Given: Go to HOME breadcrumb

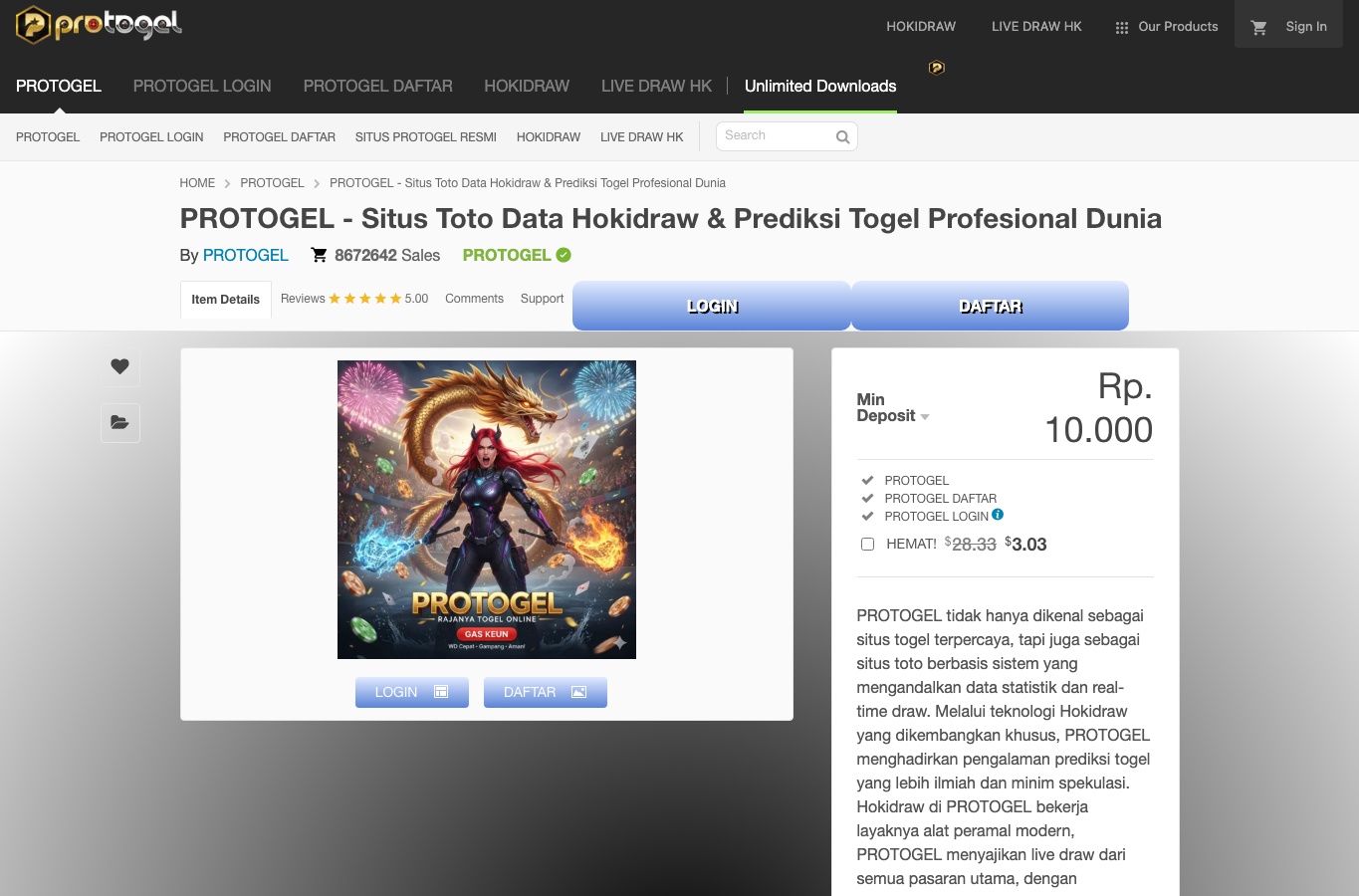Looking at the screenshot, I should click(x=197, y=183).
